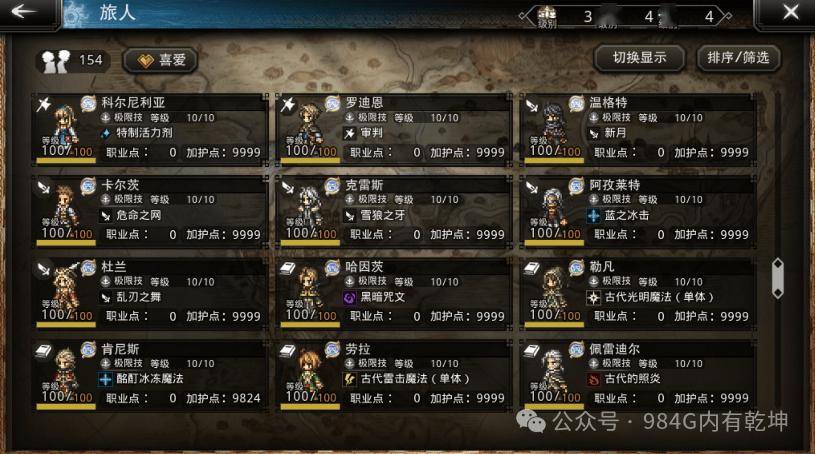Click 科尔尼利亚's character sprite
Screen dimensions: 815x454
coord(66,125)
